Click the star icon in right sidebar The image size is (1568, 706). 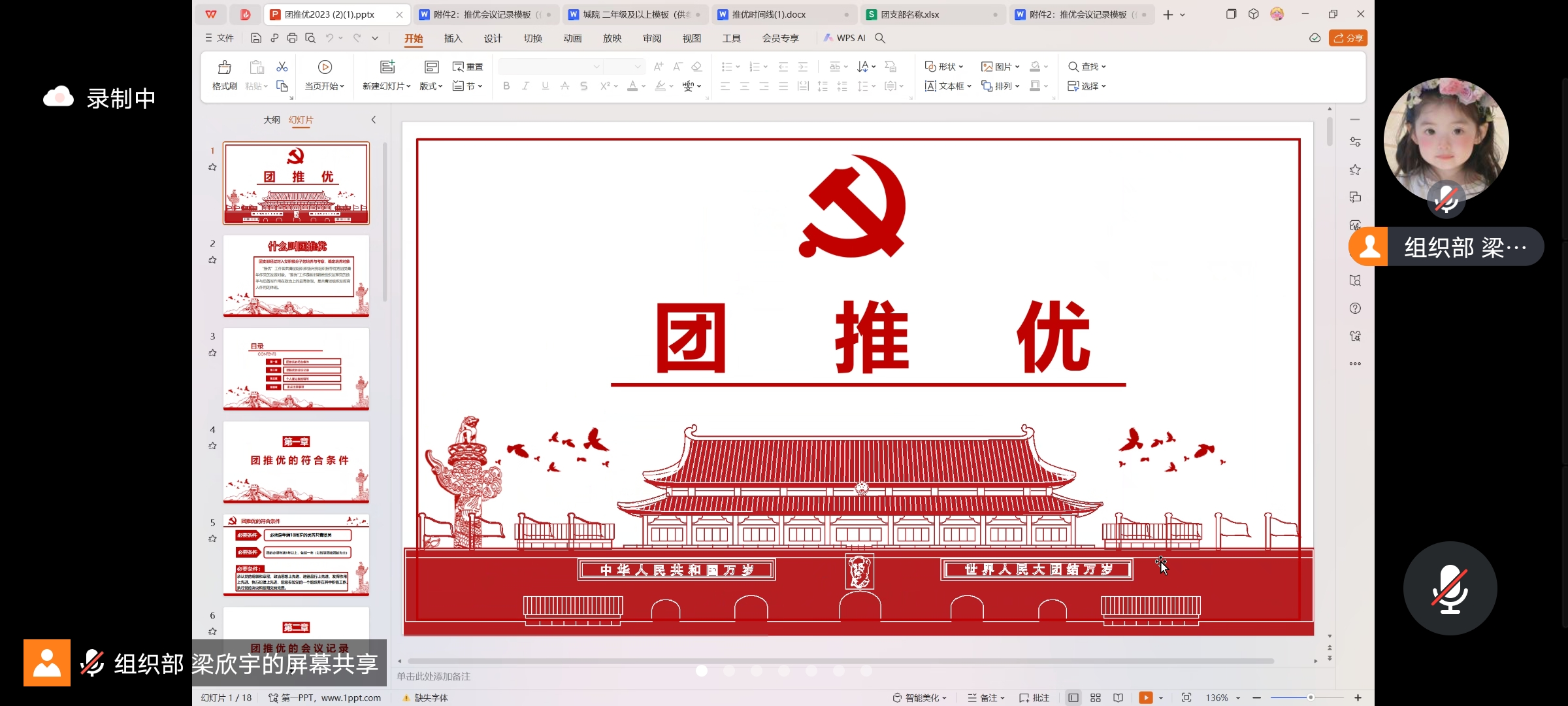point(1355,170)
